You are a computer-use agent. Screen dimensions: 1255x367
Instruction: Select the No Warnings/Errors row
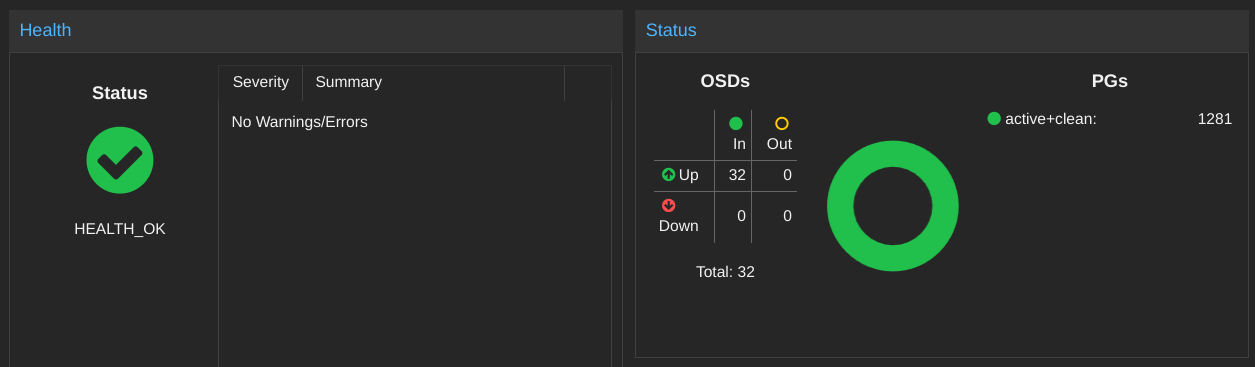415,122
